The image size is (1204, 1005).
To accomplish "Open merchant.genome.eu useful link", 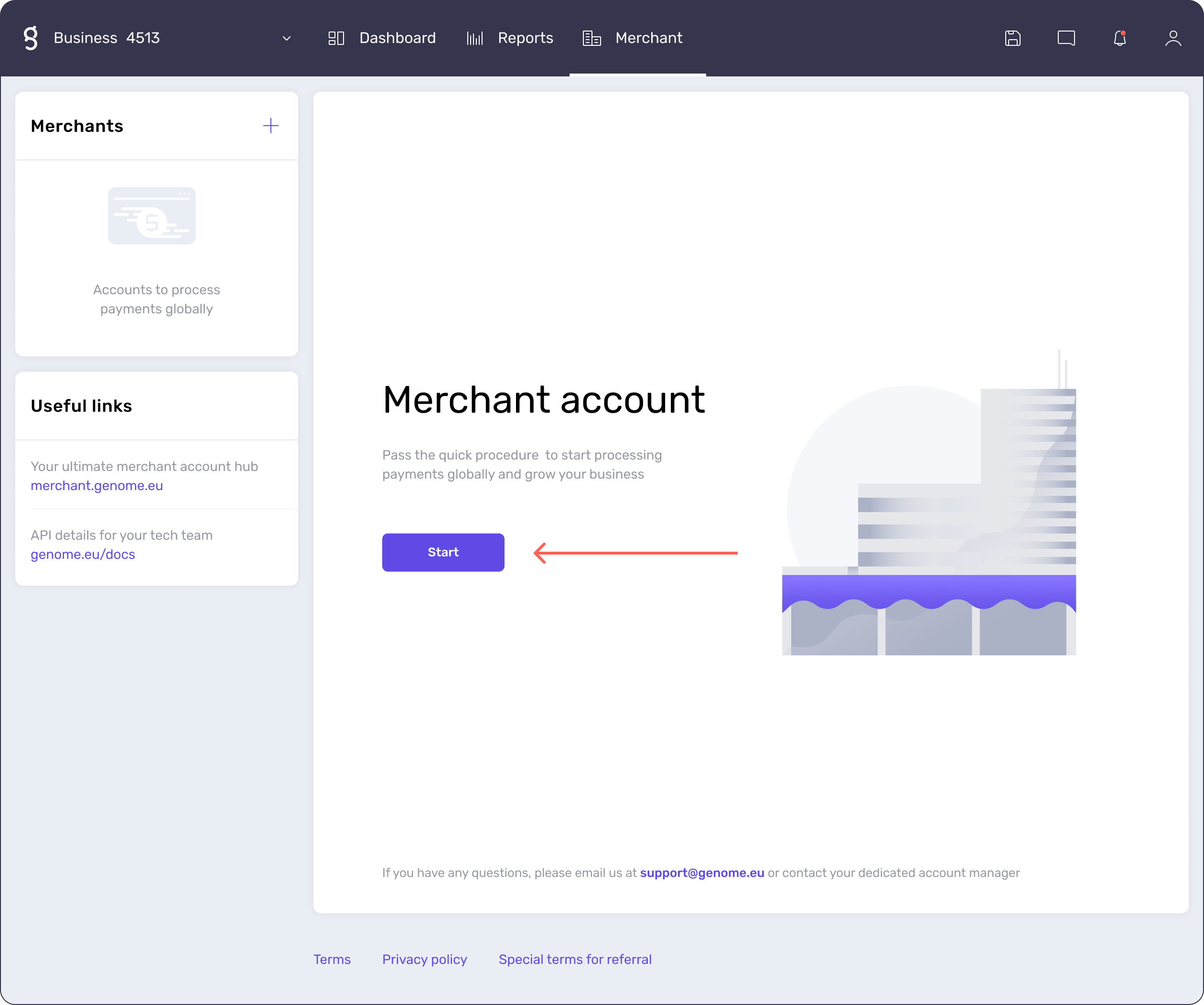I will coord(96,486).
